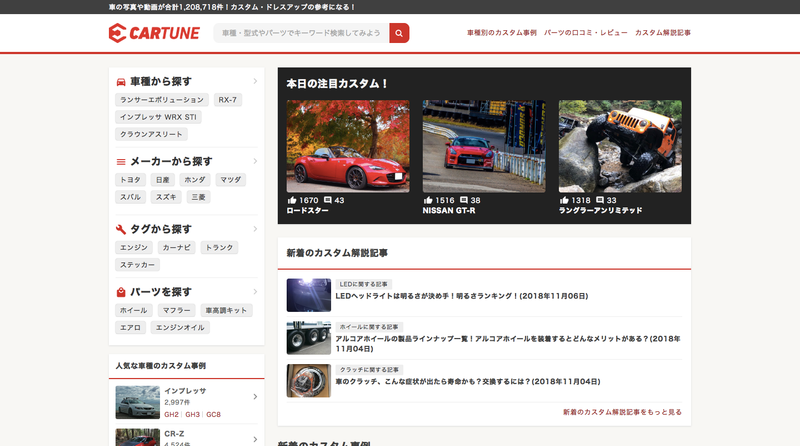This screenshot has width=800, height=446.
Task: Click the comment icon showing 33
Action: pos(600,200)
